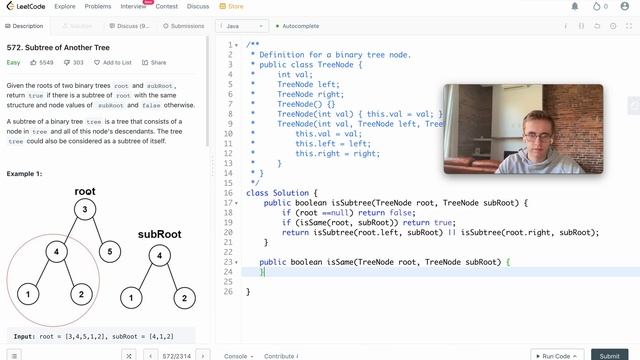This screenshot has height=360, width=640.
Task: Switch to the Submissions tab
Action: click(x=184, y=26)
